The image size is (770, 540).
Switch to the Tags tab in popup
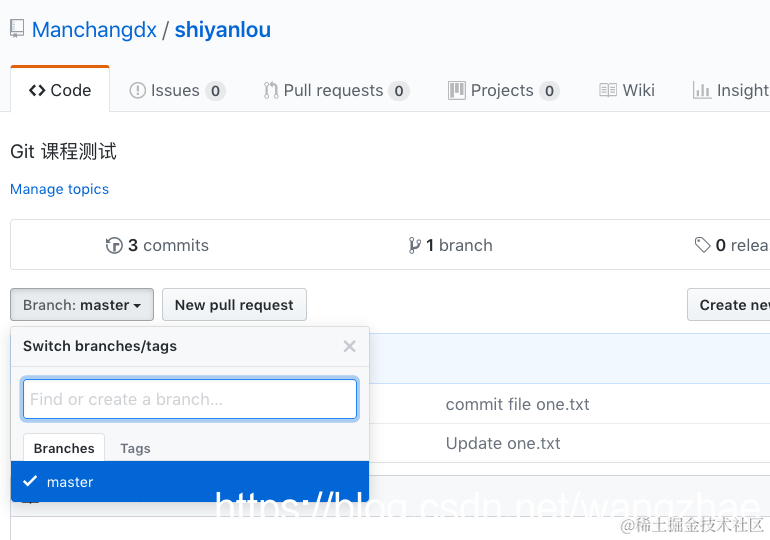tap(135, 448)
